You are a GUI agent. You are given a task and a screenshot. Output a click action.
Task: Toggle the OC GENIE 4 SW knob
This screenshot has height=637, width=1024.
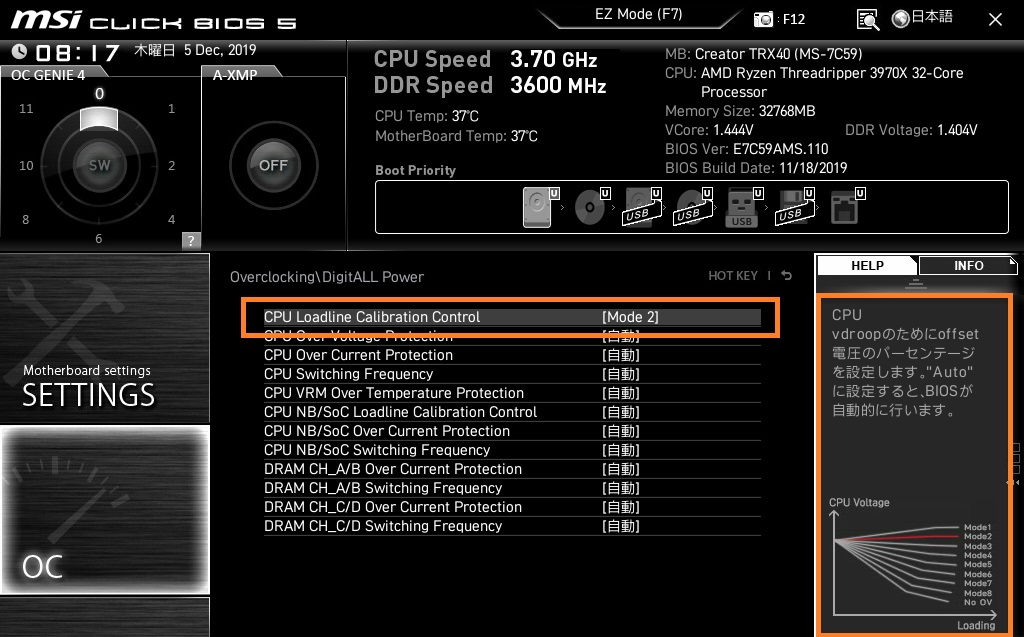99,165
